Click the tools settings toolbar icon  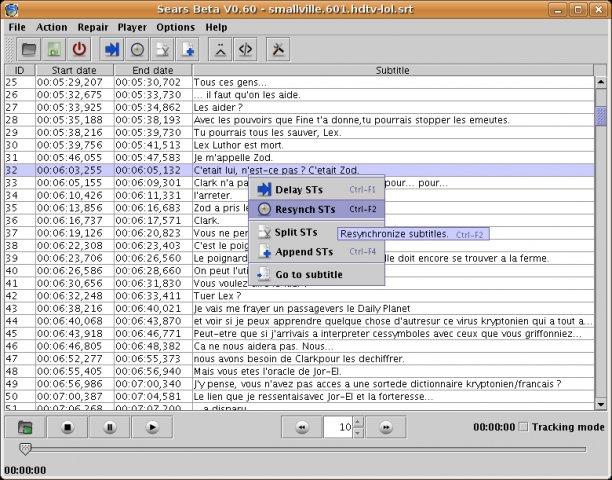pos(278,50)
